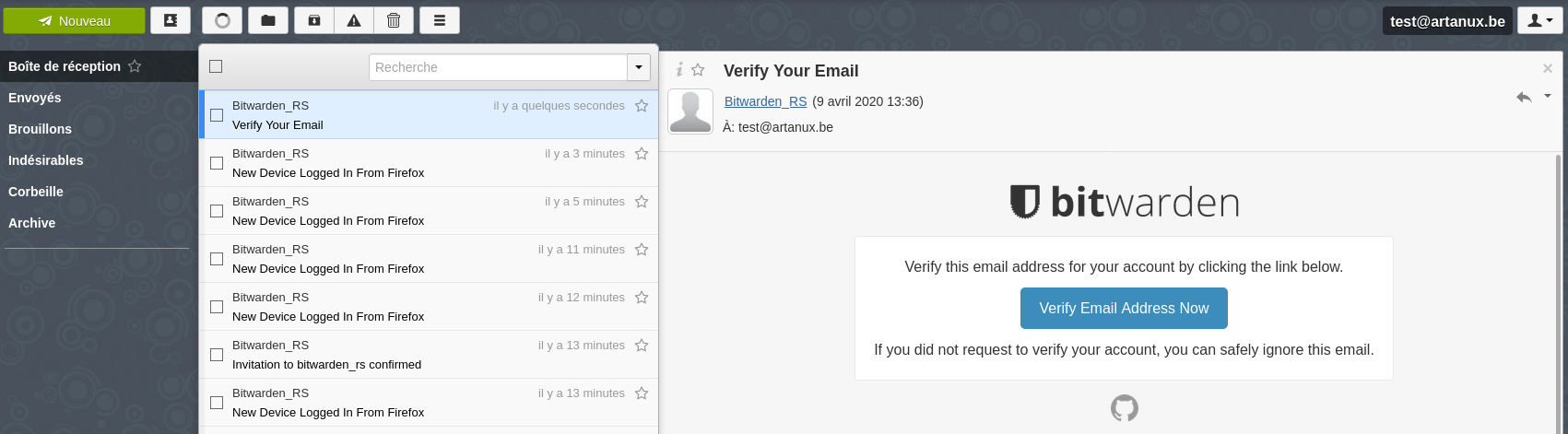Star the Verify Your Email list message
This screenshot has width=1568, height=434.
point(642,106)
